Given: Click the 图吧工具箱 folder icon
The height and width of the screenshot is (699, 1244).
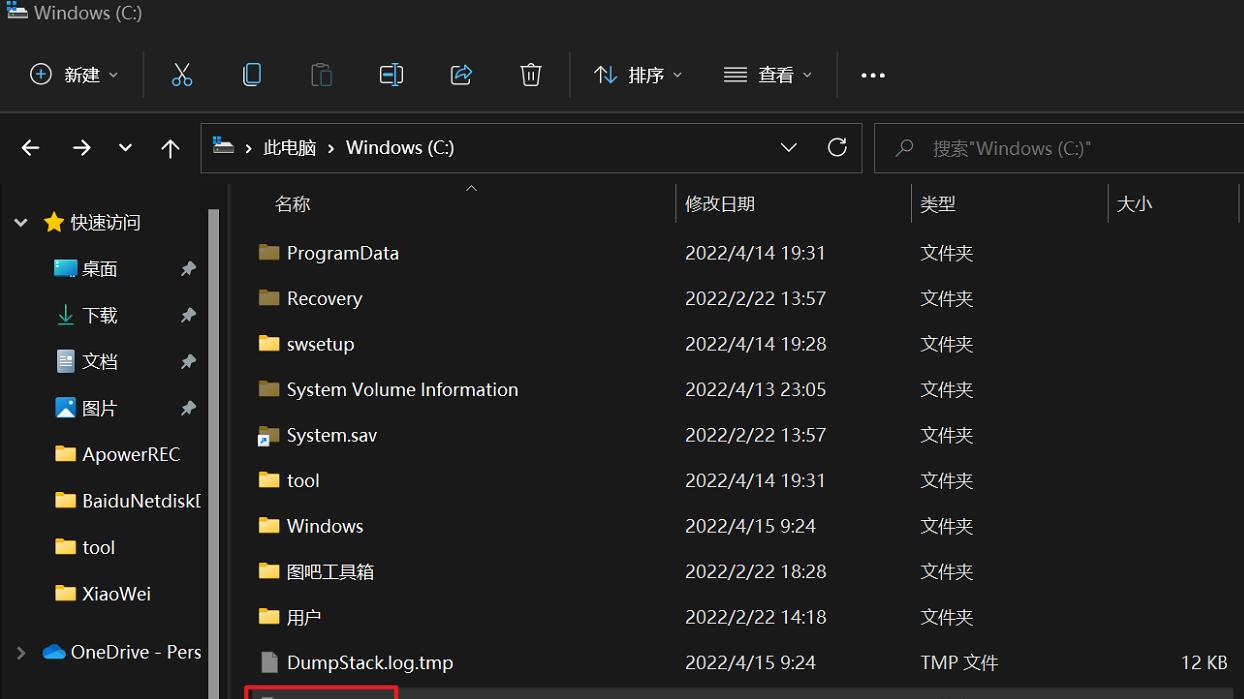Looking at the screenshot, I should (268, 571).
